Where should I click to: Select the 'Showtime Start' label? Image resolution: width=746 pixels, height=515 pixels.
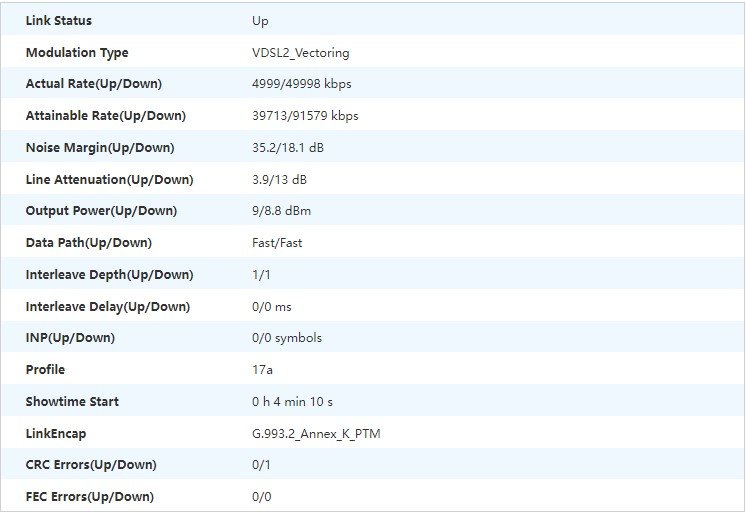point(72,402)
